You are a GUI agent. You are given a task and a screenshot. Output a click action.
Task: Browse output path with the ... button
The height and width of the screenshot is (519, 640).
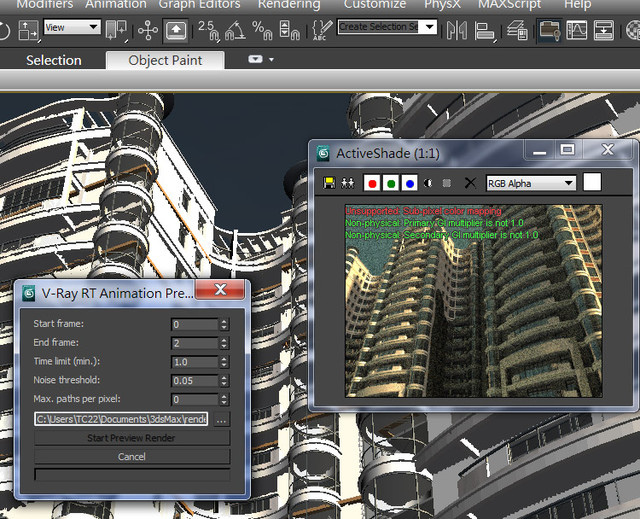point(221,419)
